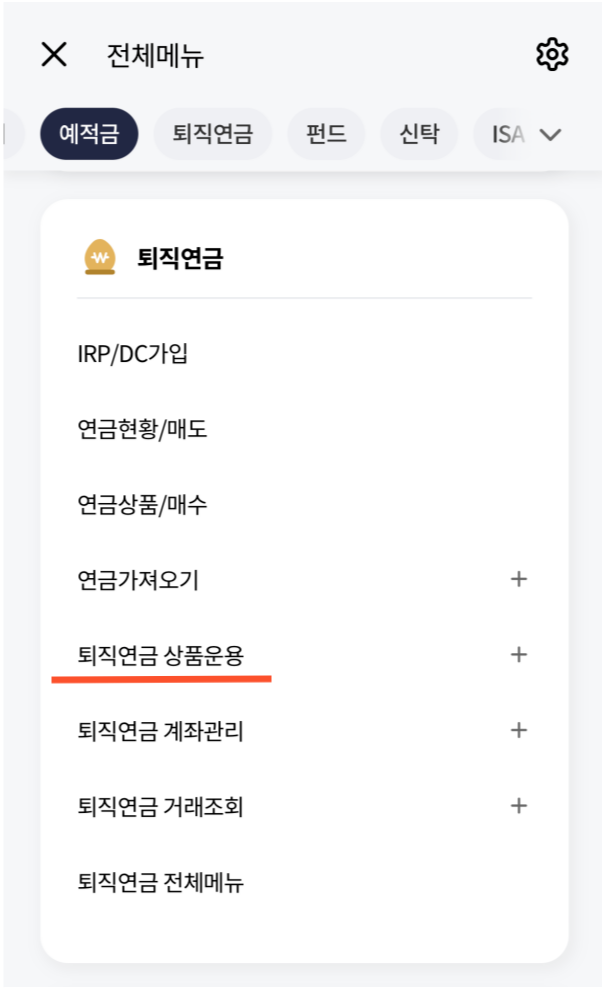Go to 퇴직연금 전체메뉴
This screenshot has width=602, height=991.
coord(160,883)
